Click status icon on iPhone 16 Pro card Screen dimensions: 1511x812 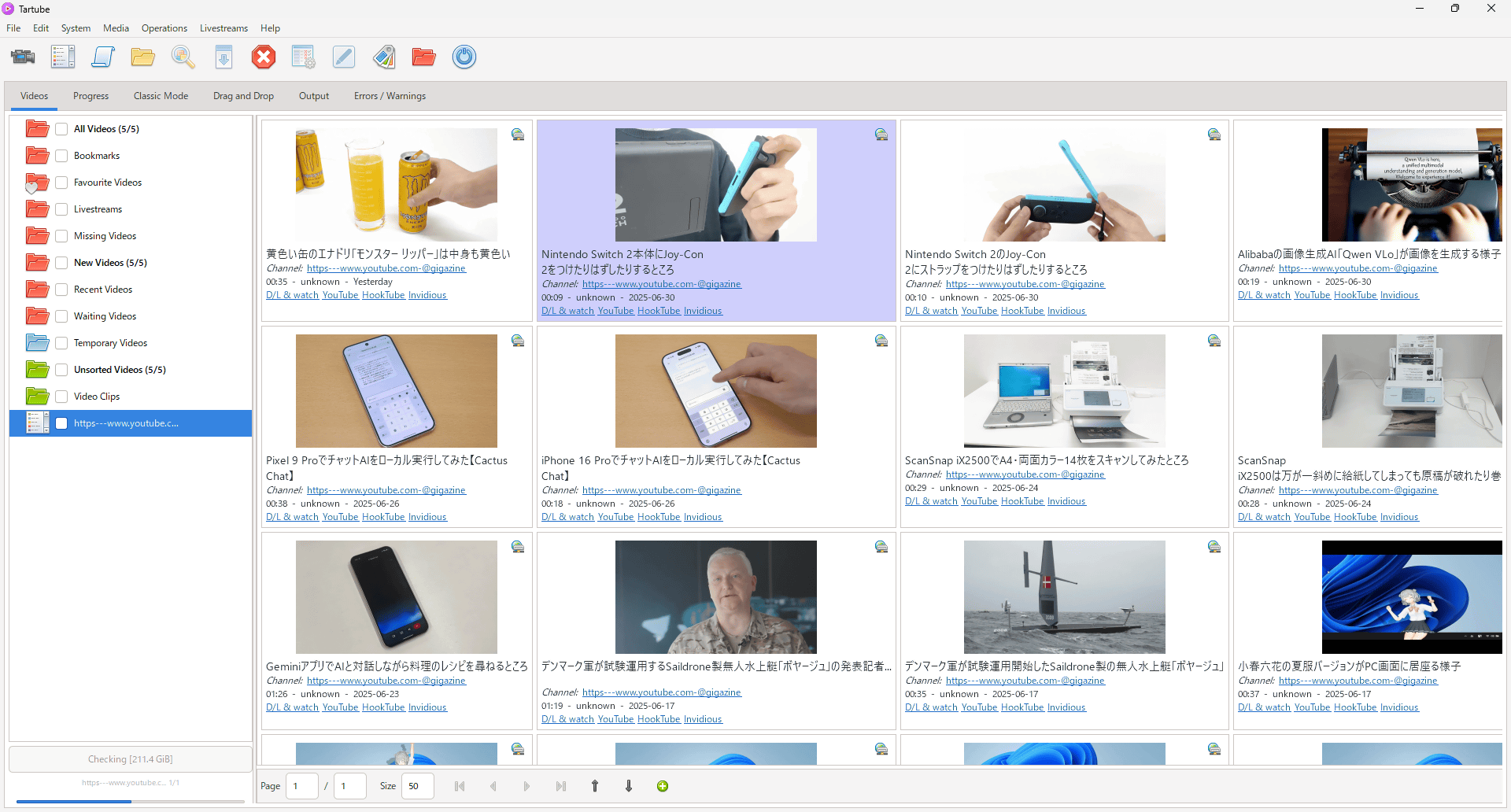coord(881,341)
